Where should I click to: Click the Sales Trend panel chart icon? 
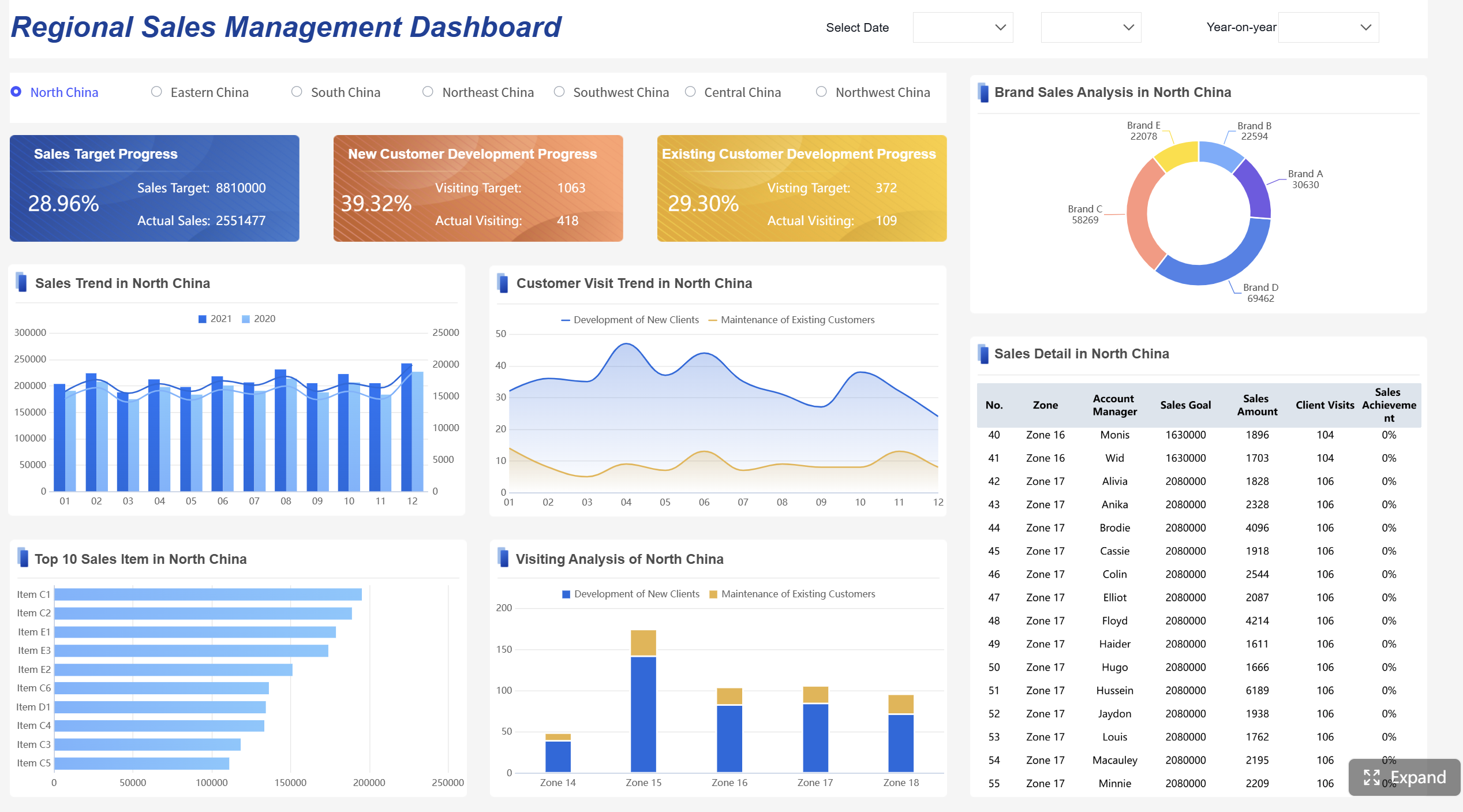click(21, 283)
